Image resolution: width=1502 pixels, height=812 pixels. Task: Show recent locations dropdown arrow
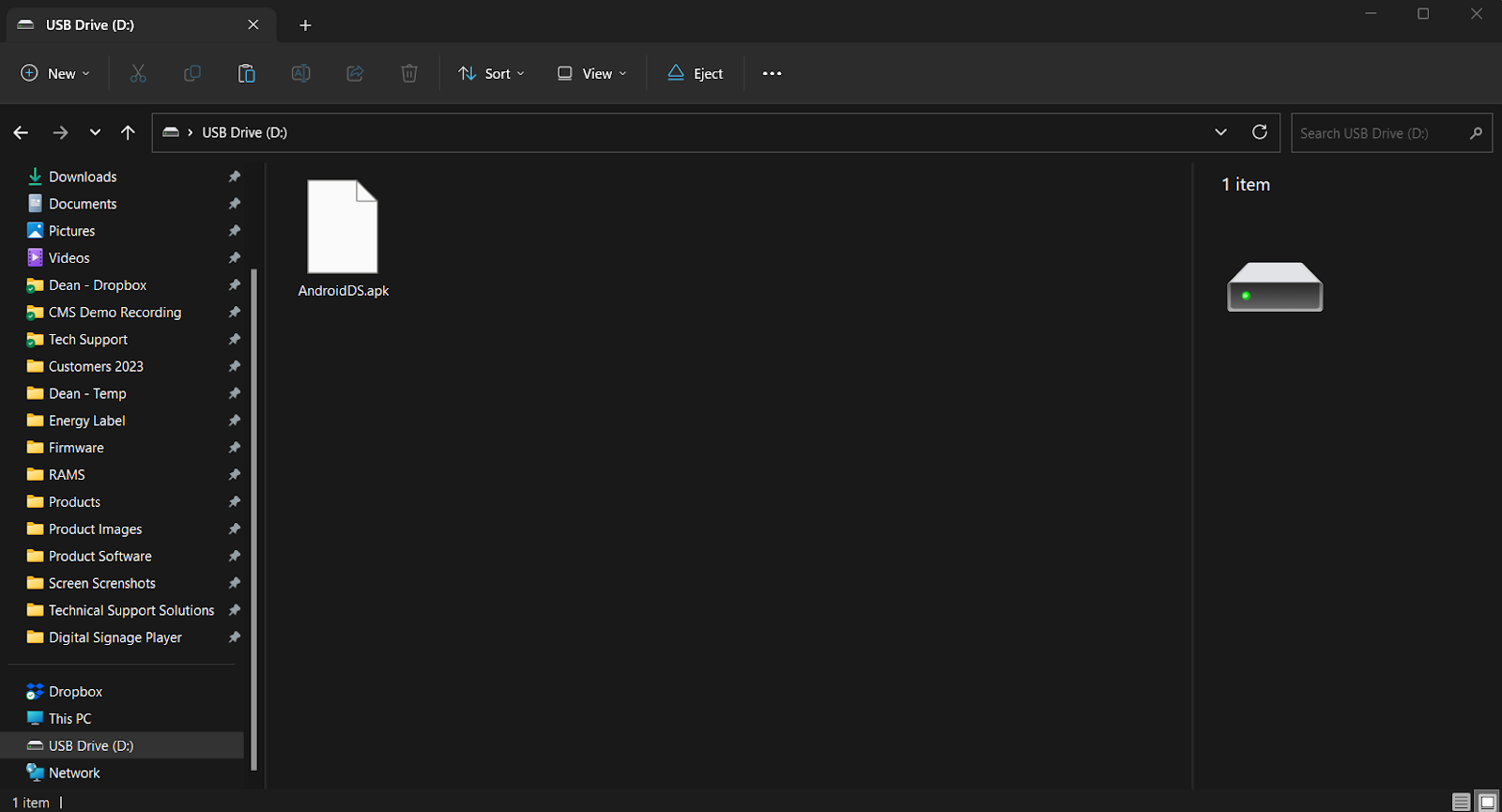pos(95,132)
